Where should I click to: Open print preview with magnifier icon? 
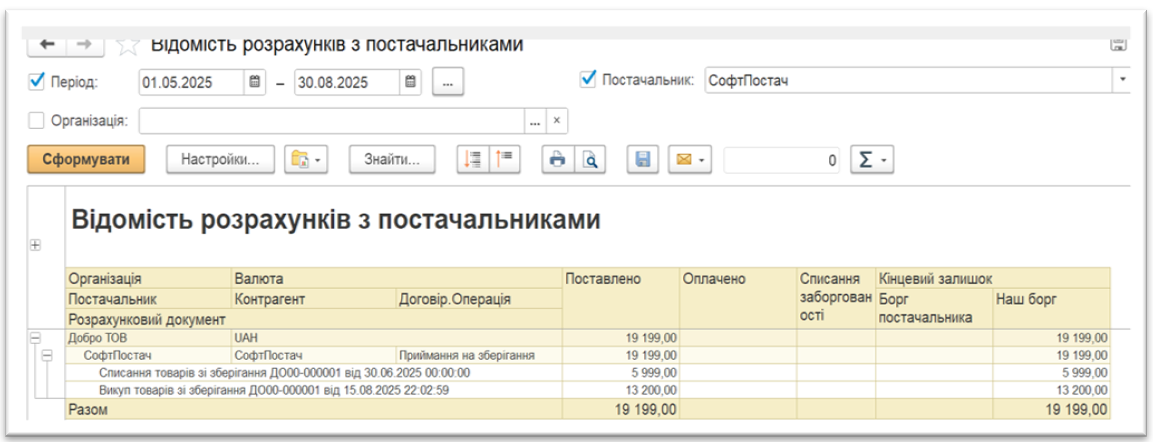point(590,160)
